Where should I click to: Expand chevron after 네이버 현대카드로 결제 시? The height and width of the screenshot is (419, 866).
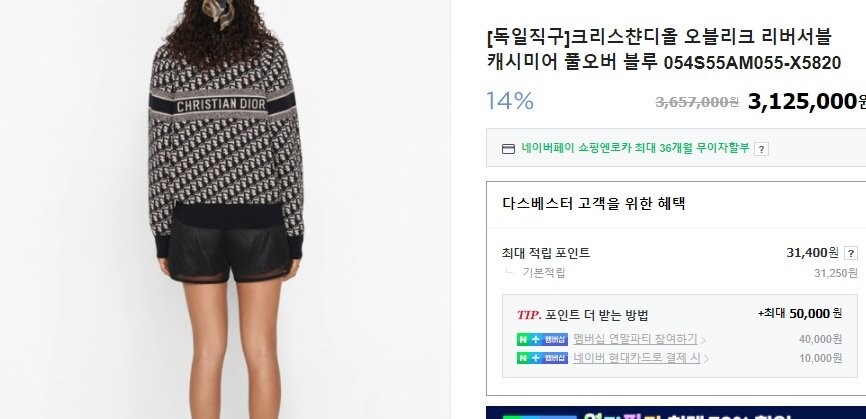[705, 359]
